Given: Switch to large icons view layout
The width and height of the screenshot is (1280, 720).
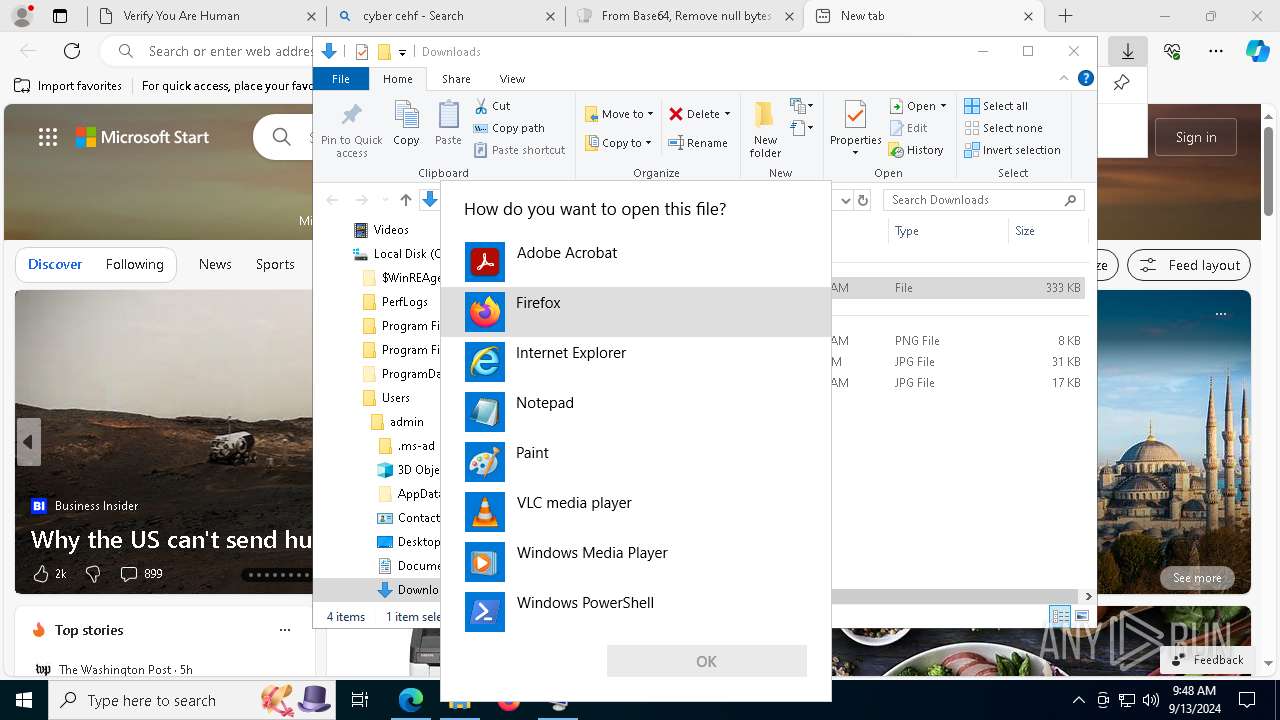Looking at the screenshot, I should click(1081, 617).
